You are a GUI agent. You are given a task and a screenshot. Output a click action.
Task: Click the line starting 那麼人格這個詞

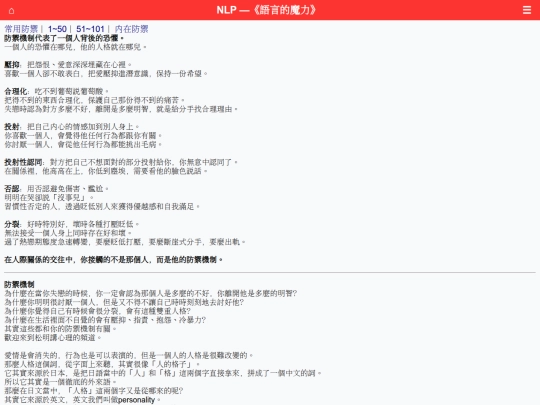[102, 364]
